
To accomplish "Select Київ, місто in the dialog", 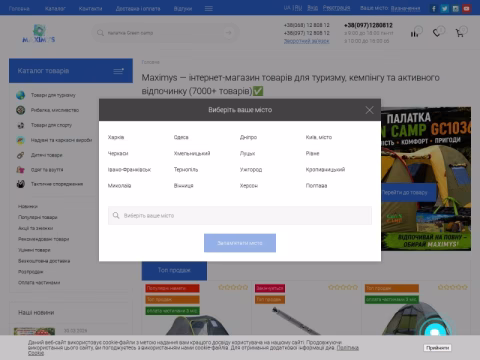I will (319, 137).
